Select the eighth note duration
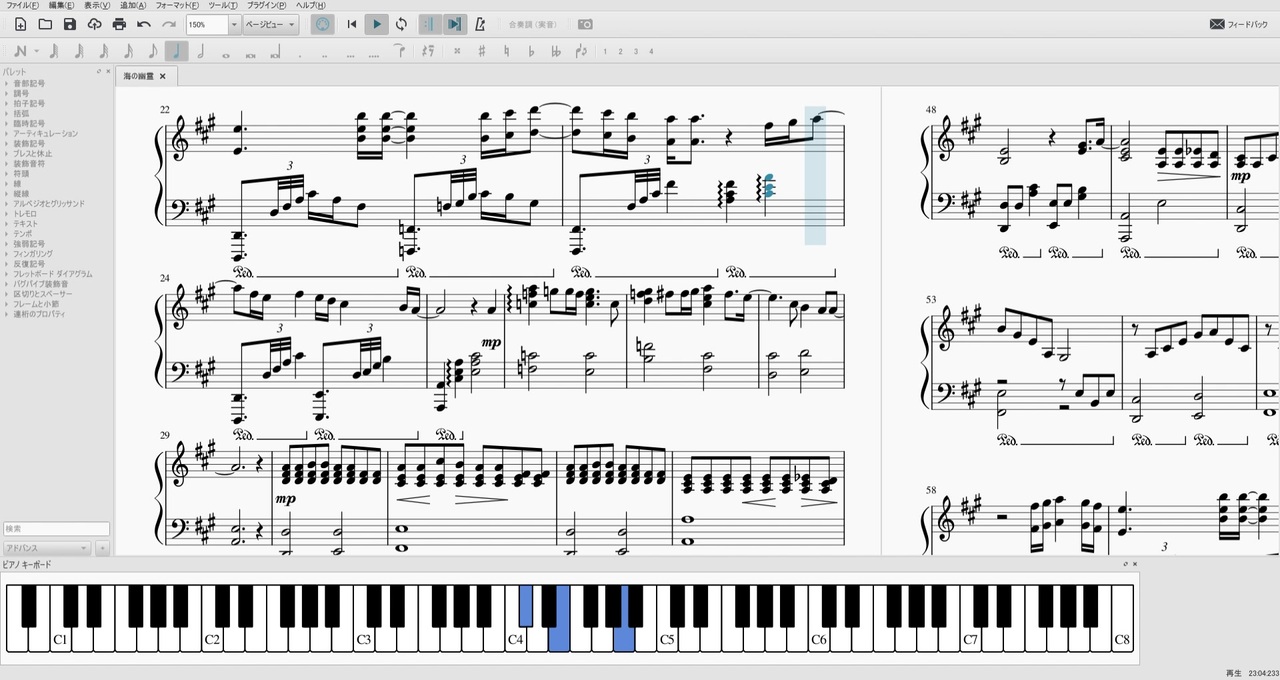This screenshot has width=1280, height=680. point(152,51)
